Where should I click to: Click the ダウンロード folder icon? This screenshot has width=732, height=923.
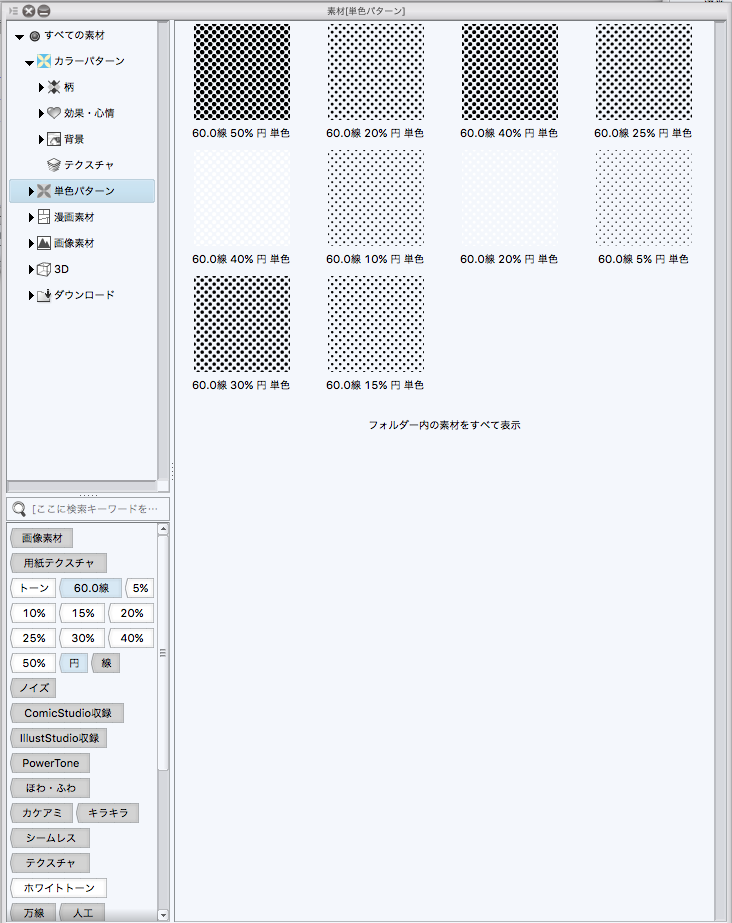(44, 295)
